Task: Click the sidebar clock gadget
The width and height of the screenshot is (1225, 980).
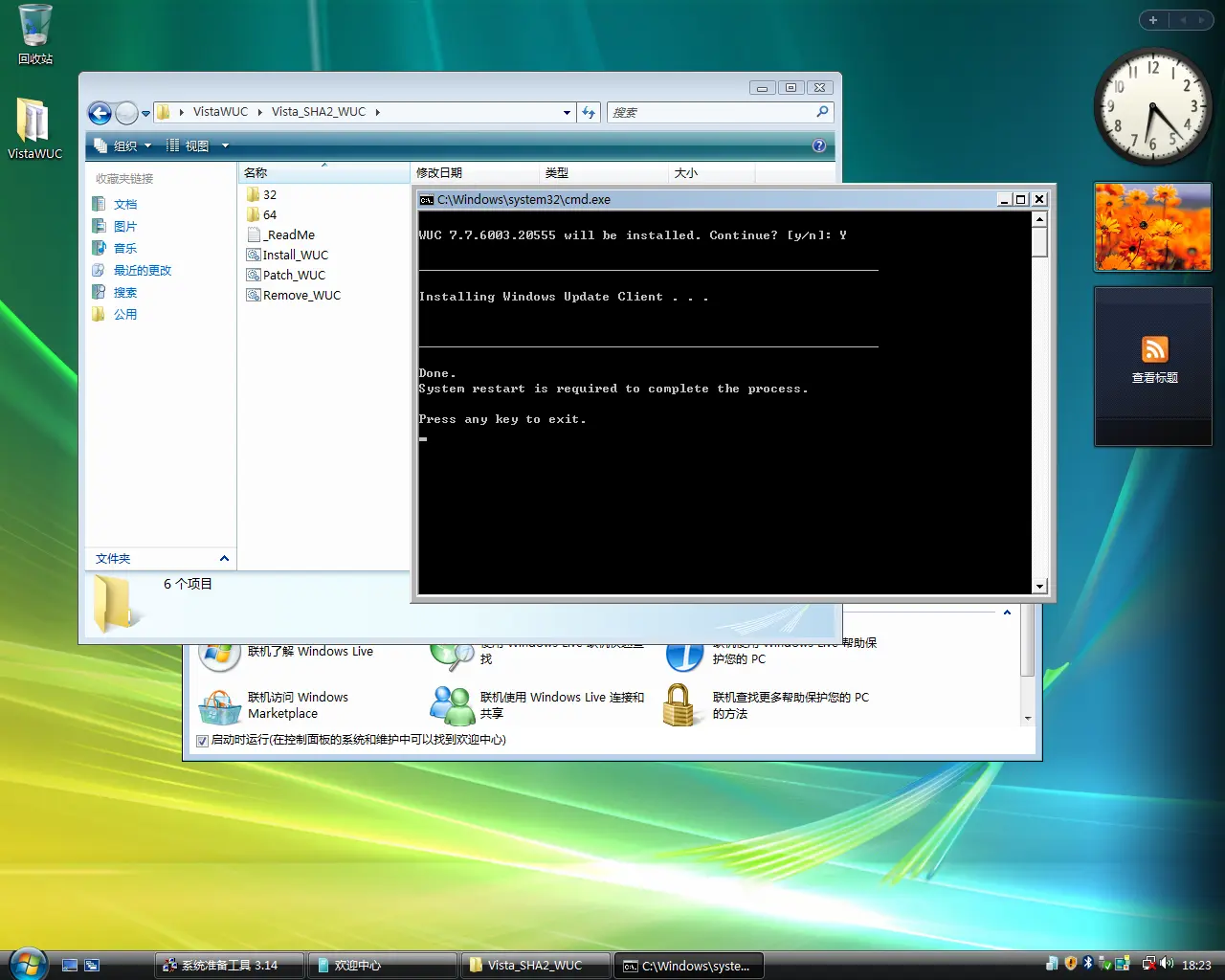Action: coord(1152,107)
